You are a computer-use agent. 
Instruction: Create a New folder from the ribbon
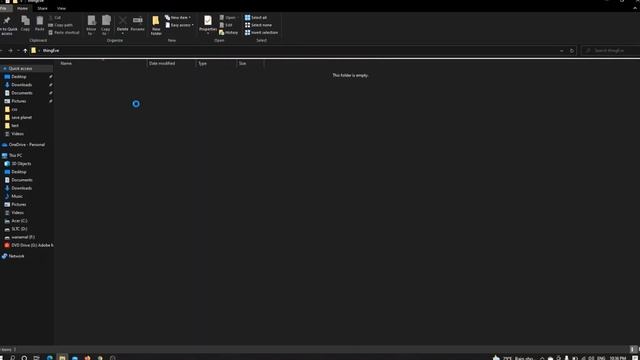coord(156,25)
